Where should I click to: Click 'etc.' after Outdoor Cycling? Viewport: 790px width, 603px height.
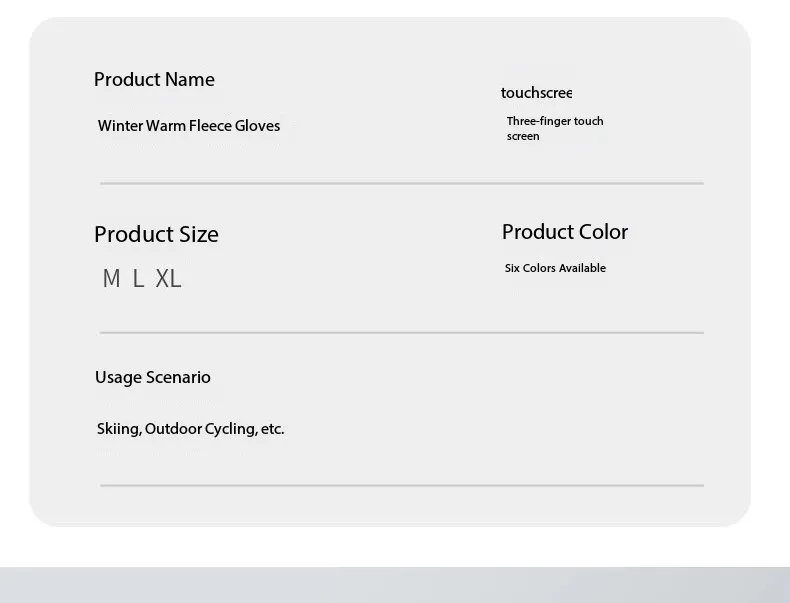pyautogui.click(x=272, y=429)
